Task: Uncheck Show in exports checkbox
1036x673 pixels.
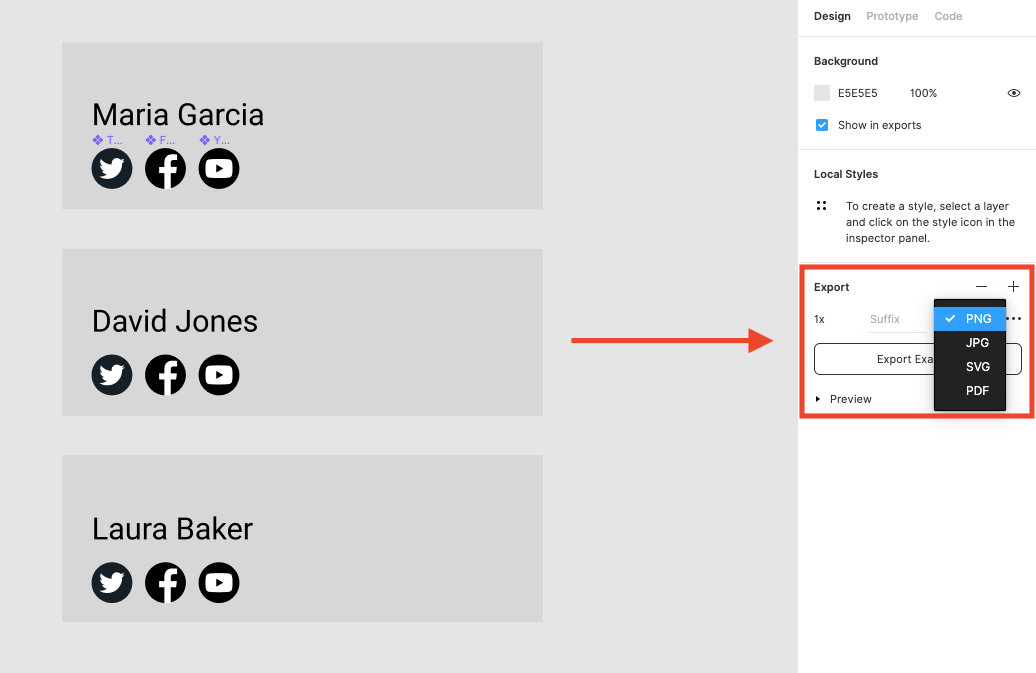Action: 822,125
